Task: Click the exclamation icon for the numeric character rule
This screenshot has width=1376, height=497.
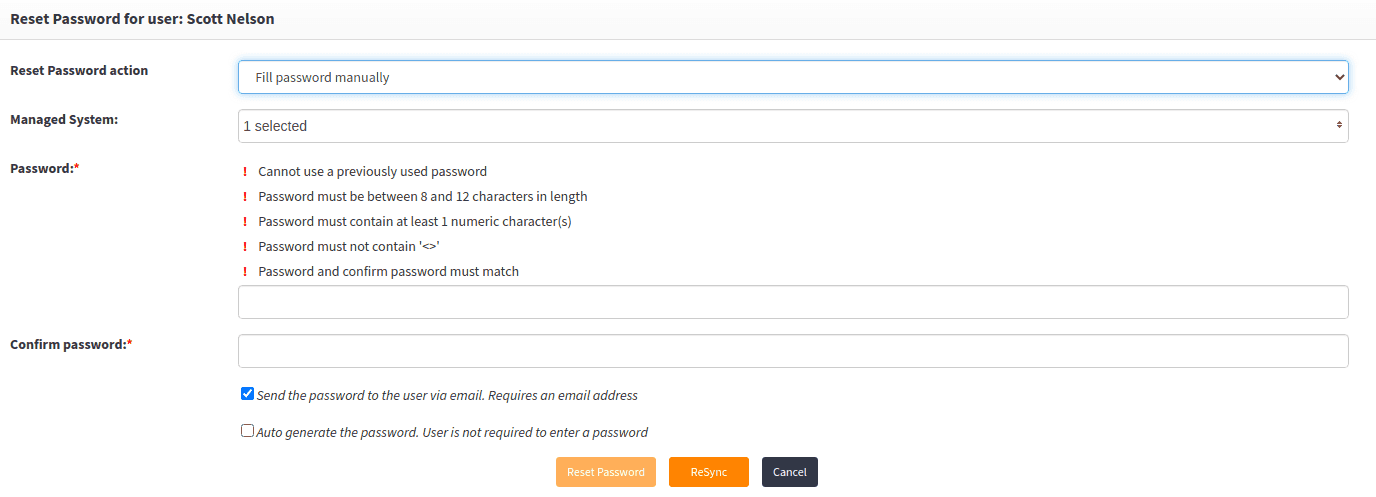Action: [245, 222]
